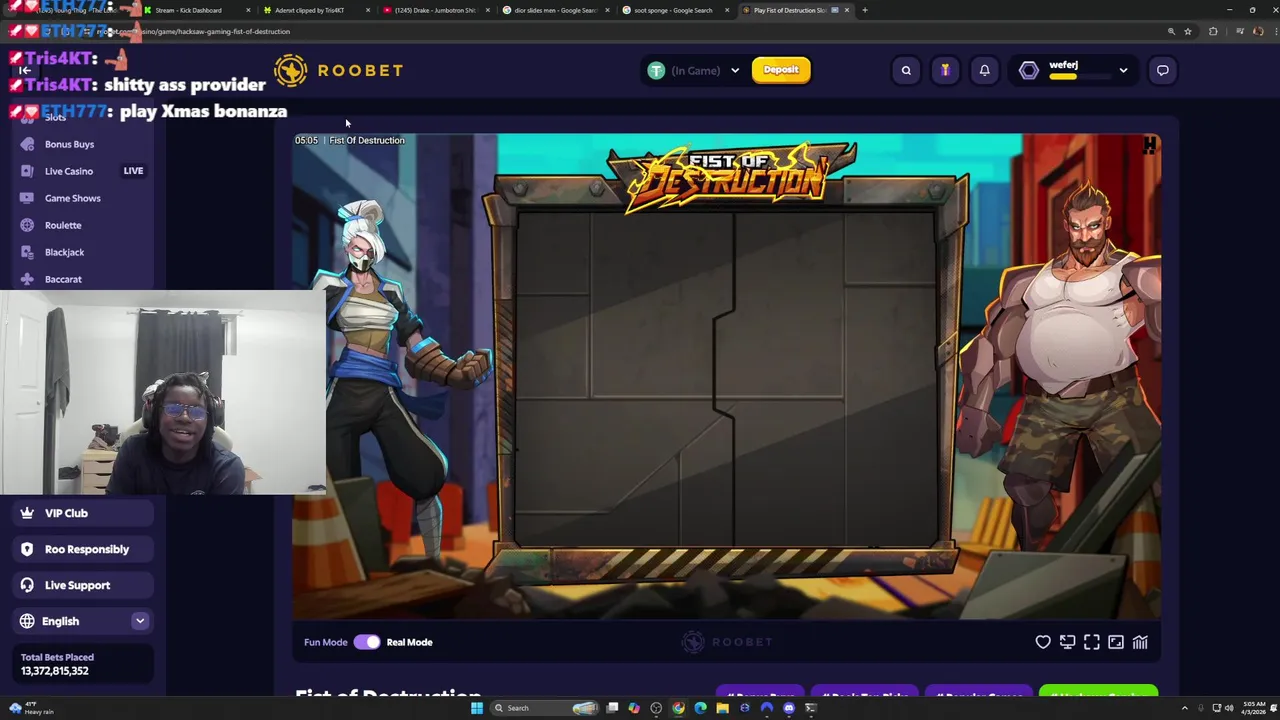Image resolution: width=1280 pixels, height=720 pixels.
Task: Open a new browser tab
Action: pos(865,10)
